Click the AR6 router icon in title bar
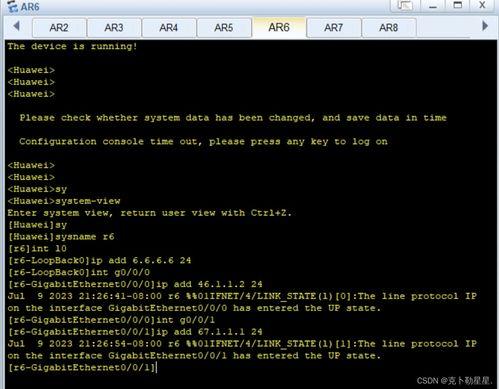Viewport: 499px width, 389px height. pyautogui.click(x=13, y=6)
